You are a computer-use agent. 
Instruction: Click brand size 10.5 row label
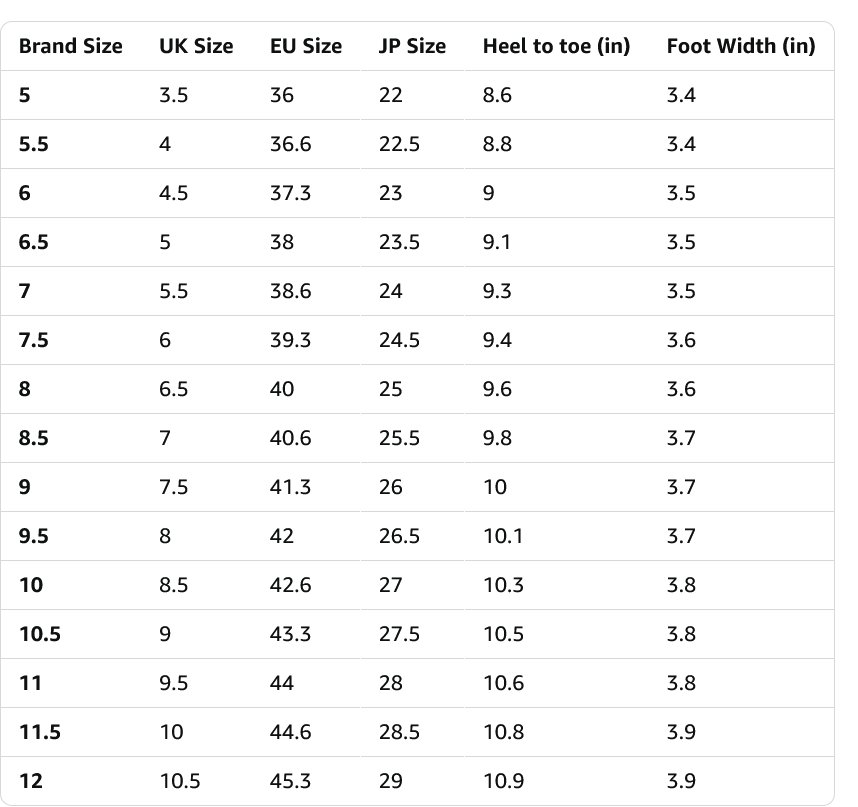[x=40, y=634]
